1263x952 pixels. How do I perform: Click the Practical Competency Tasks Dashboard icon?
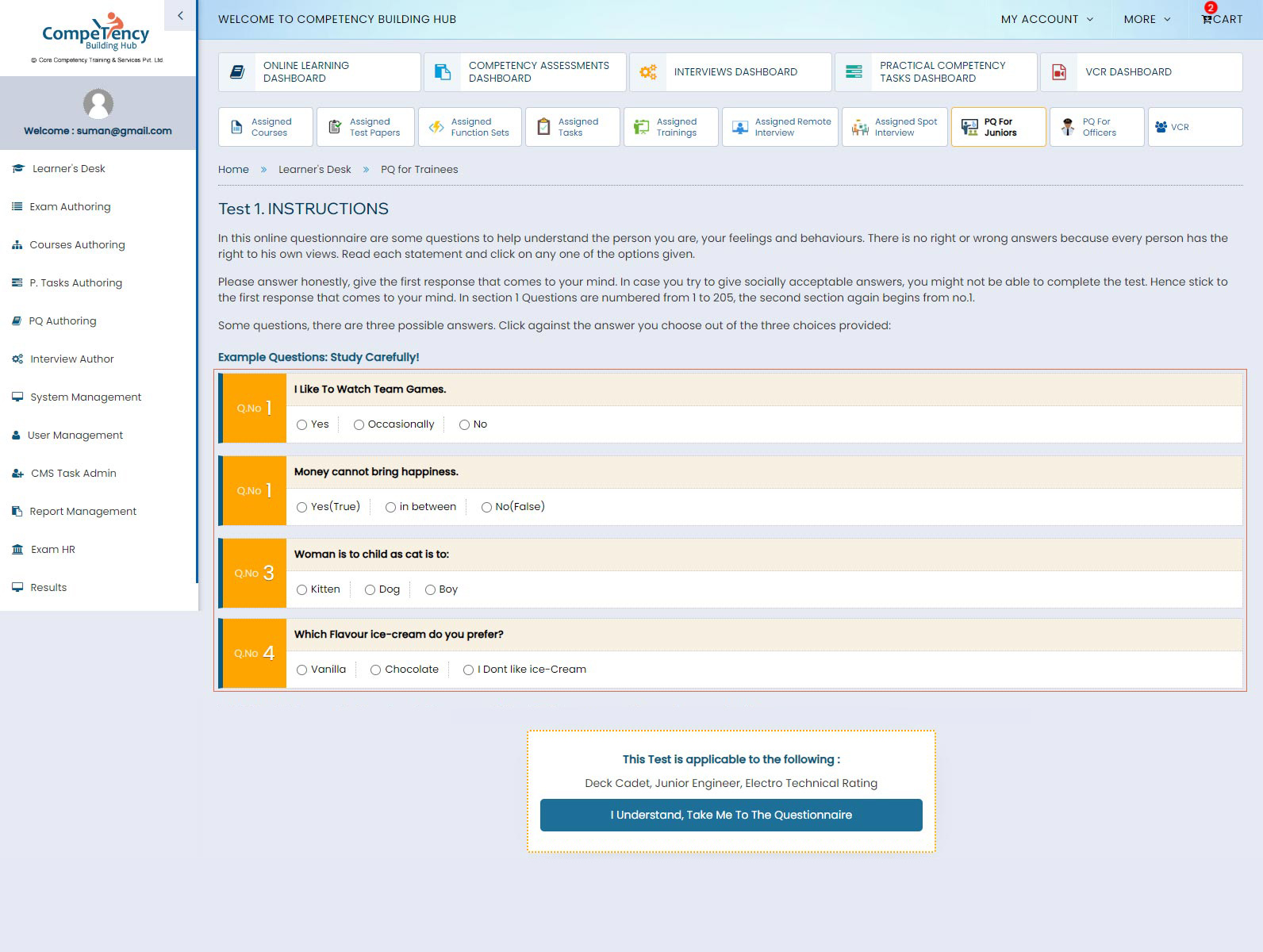click(x=854, y=72)
